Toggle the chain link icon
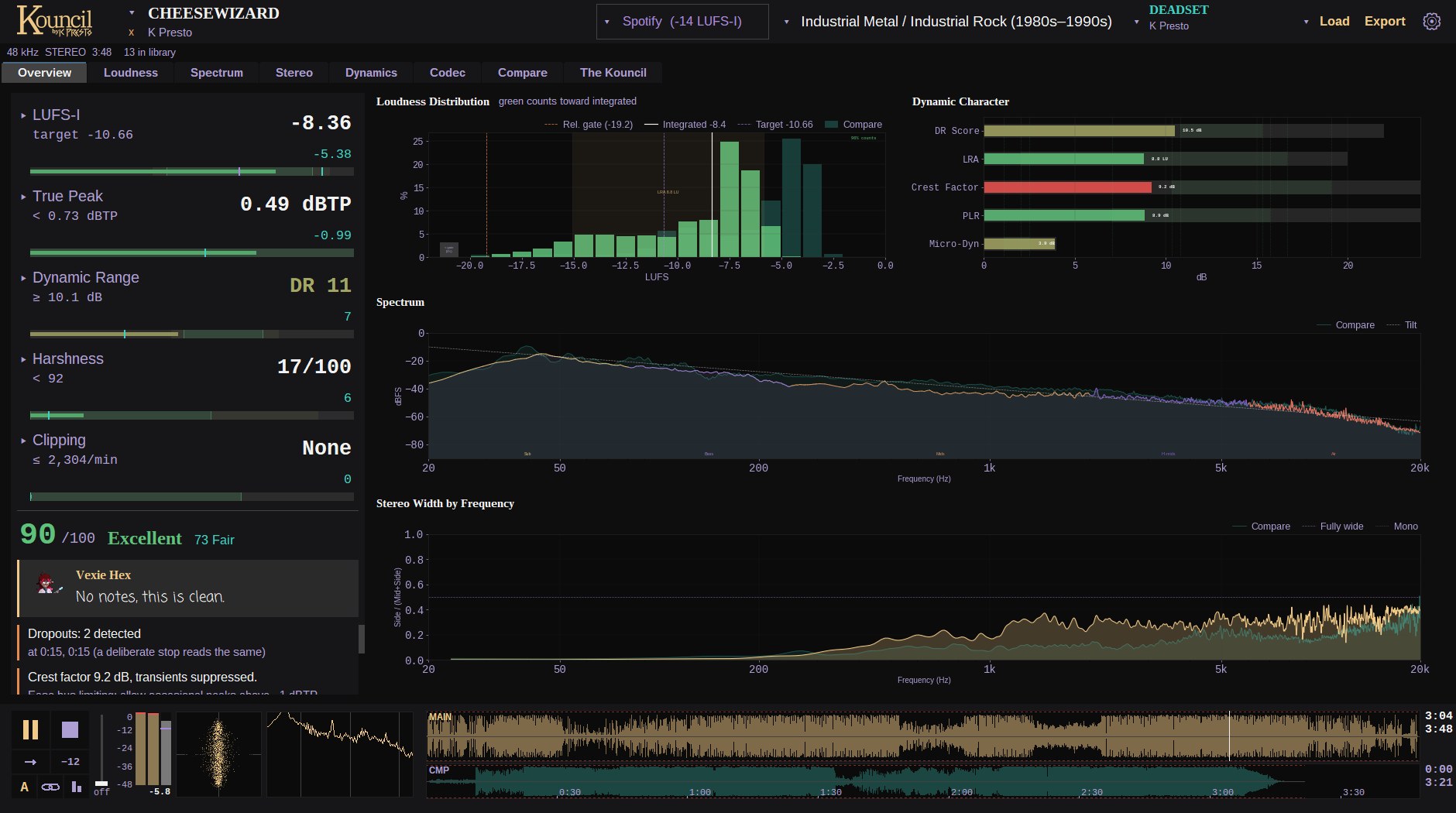 [x=50, y=787]
